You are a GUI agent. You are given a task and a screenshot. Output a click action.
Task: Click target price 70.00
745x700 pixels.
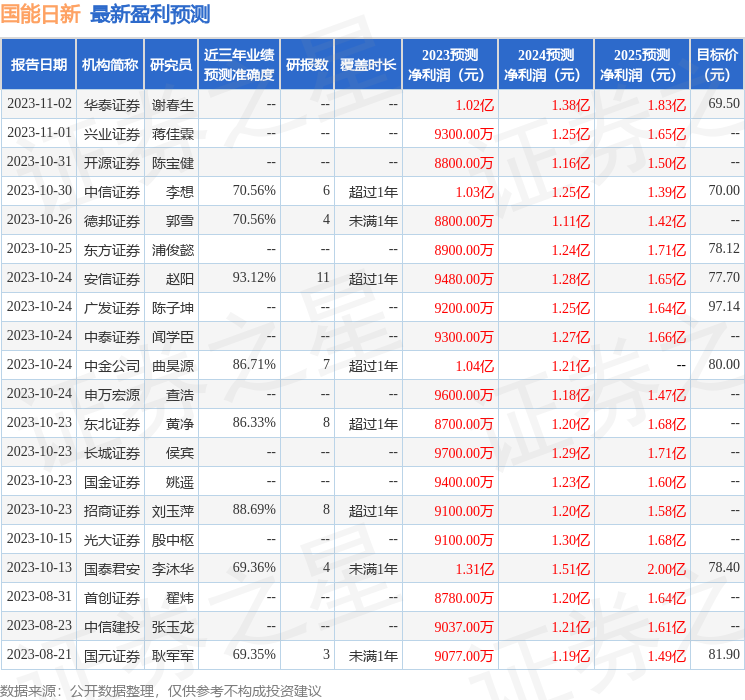point(724,191)
